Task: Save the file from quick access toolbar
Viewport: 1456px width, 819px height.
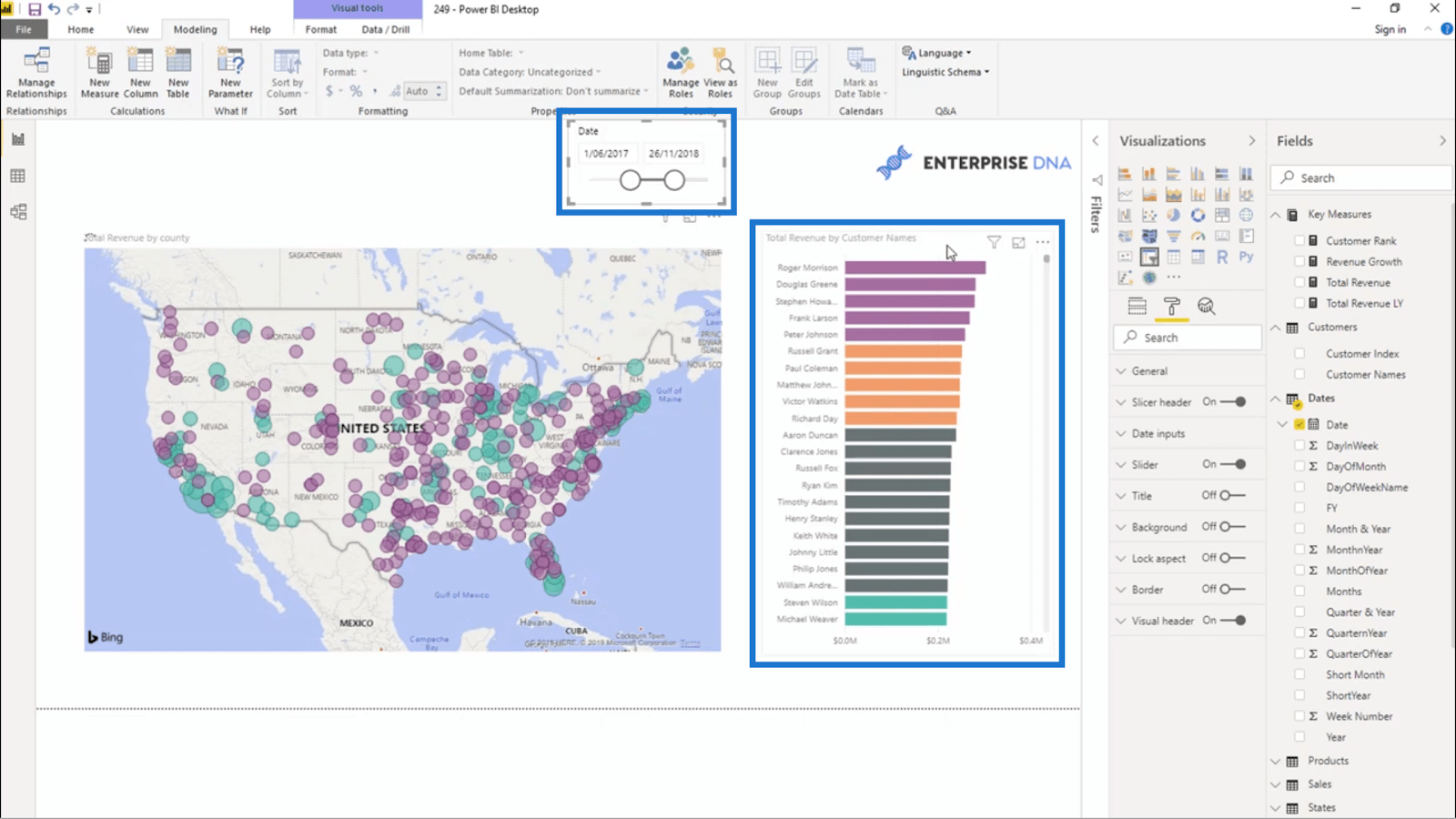Action: tap(35, 9)
